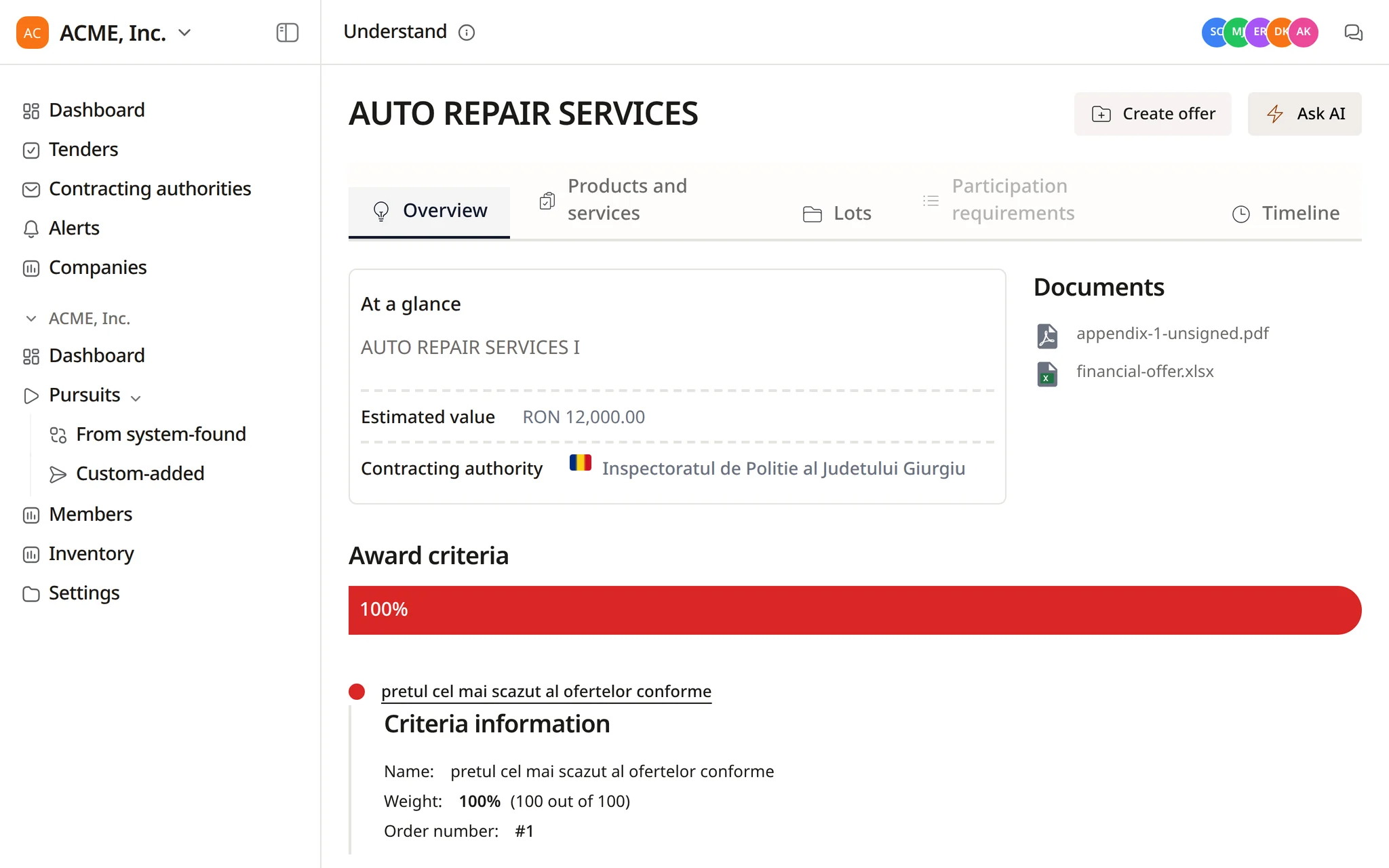Click the Order number #1 value
Screen dimensions: 1389x868
[x=524, y=831]
